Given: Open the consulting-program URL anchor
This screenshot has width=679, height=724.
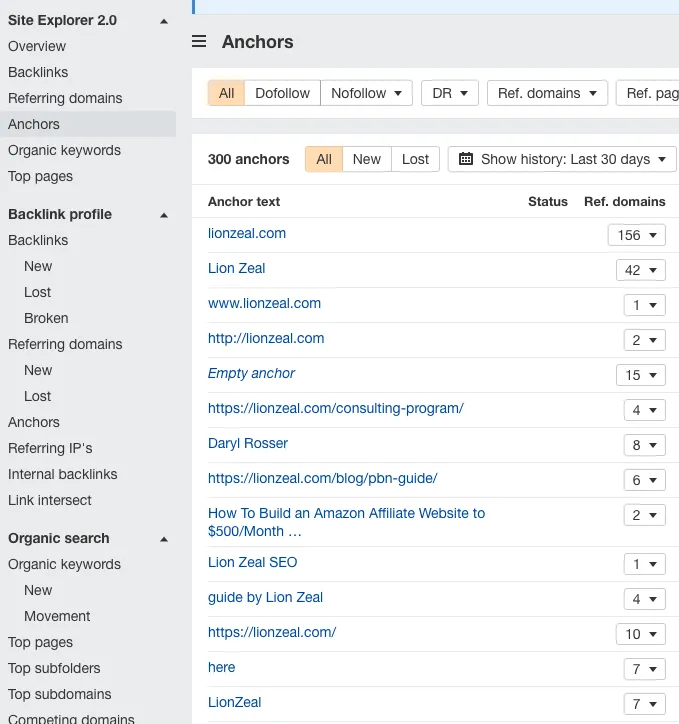Looking at the screenshot, I should click(336, 409).
